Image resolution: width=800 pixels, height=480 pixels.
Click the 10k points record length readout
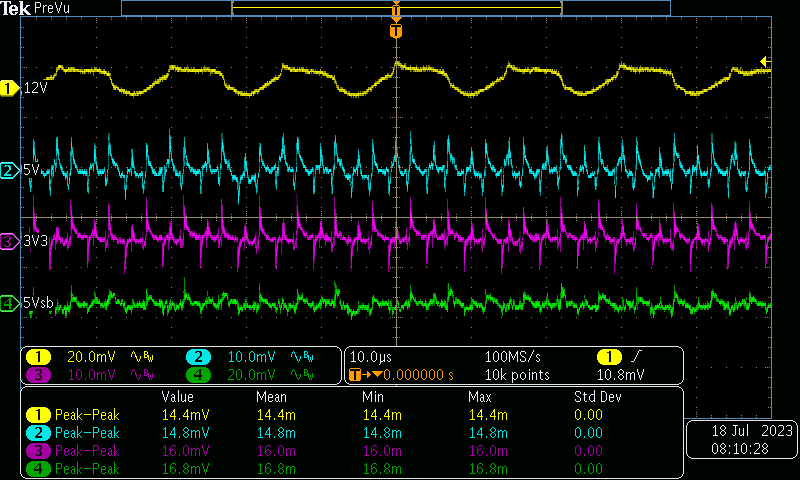pyautogui.click(x=517, y=375)
